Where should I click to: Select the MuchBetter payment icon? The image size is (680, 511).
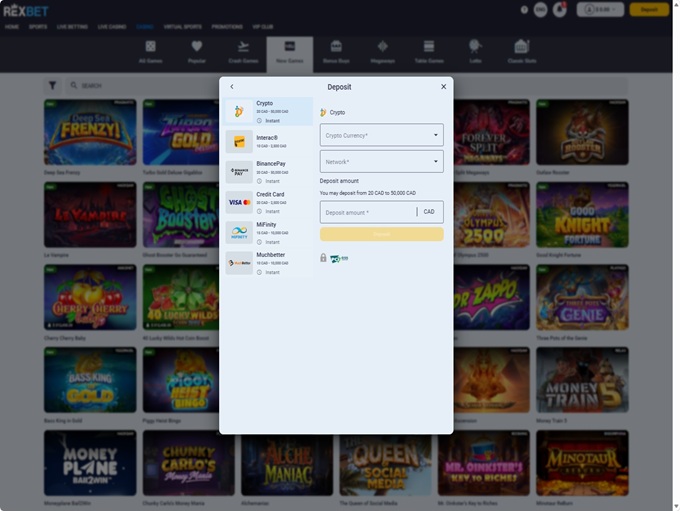pyautogui.click(x=239, y=263)
